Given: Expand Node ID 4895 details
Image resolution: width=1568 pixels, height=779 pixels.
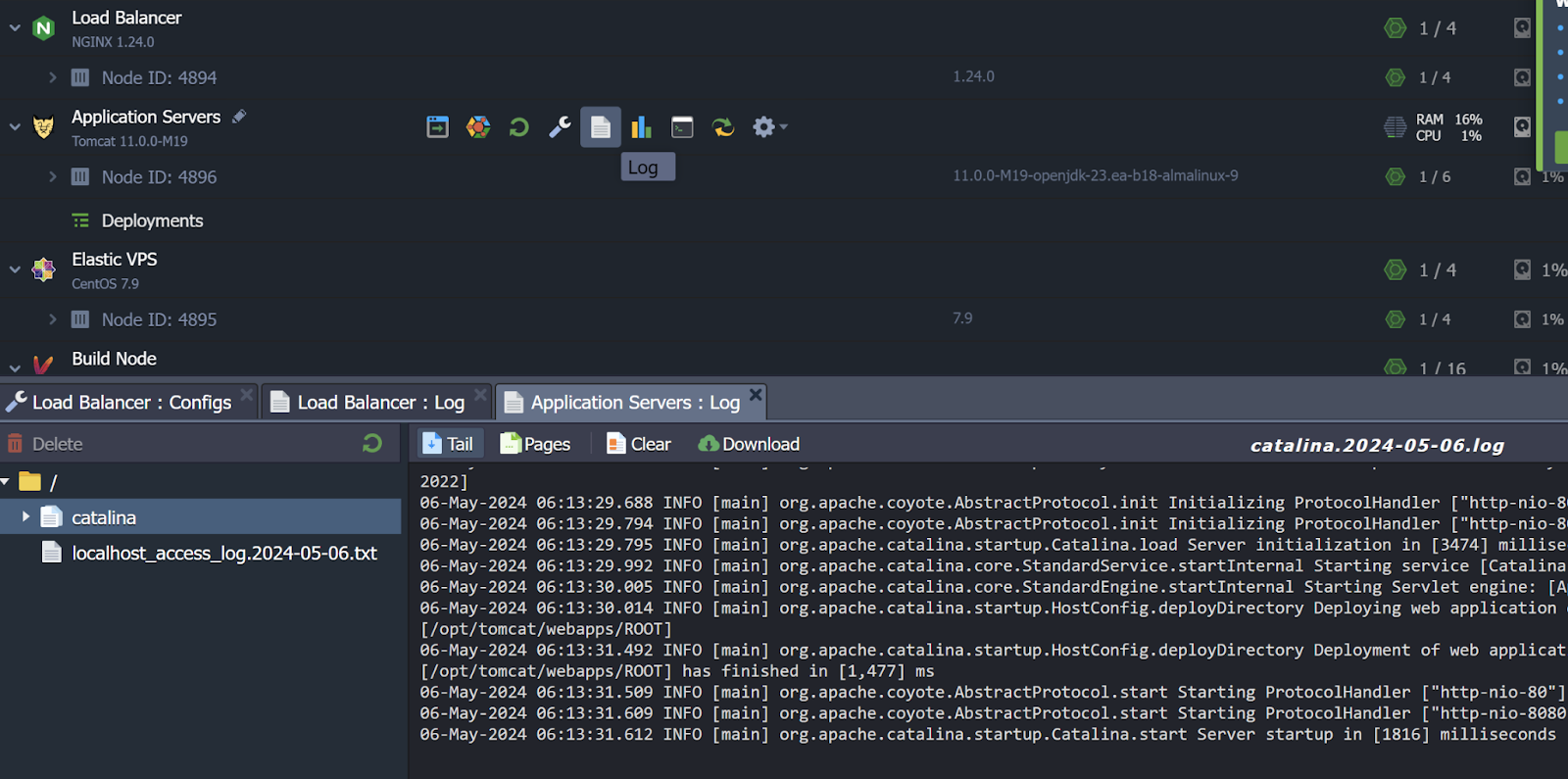Looking at the screenshot, I should click(53, 319).
